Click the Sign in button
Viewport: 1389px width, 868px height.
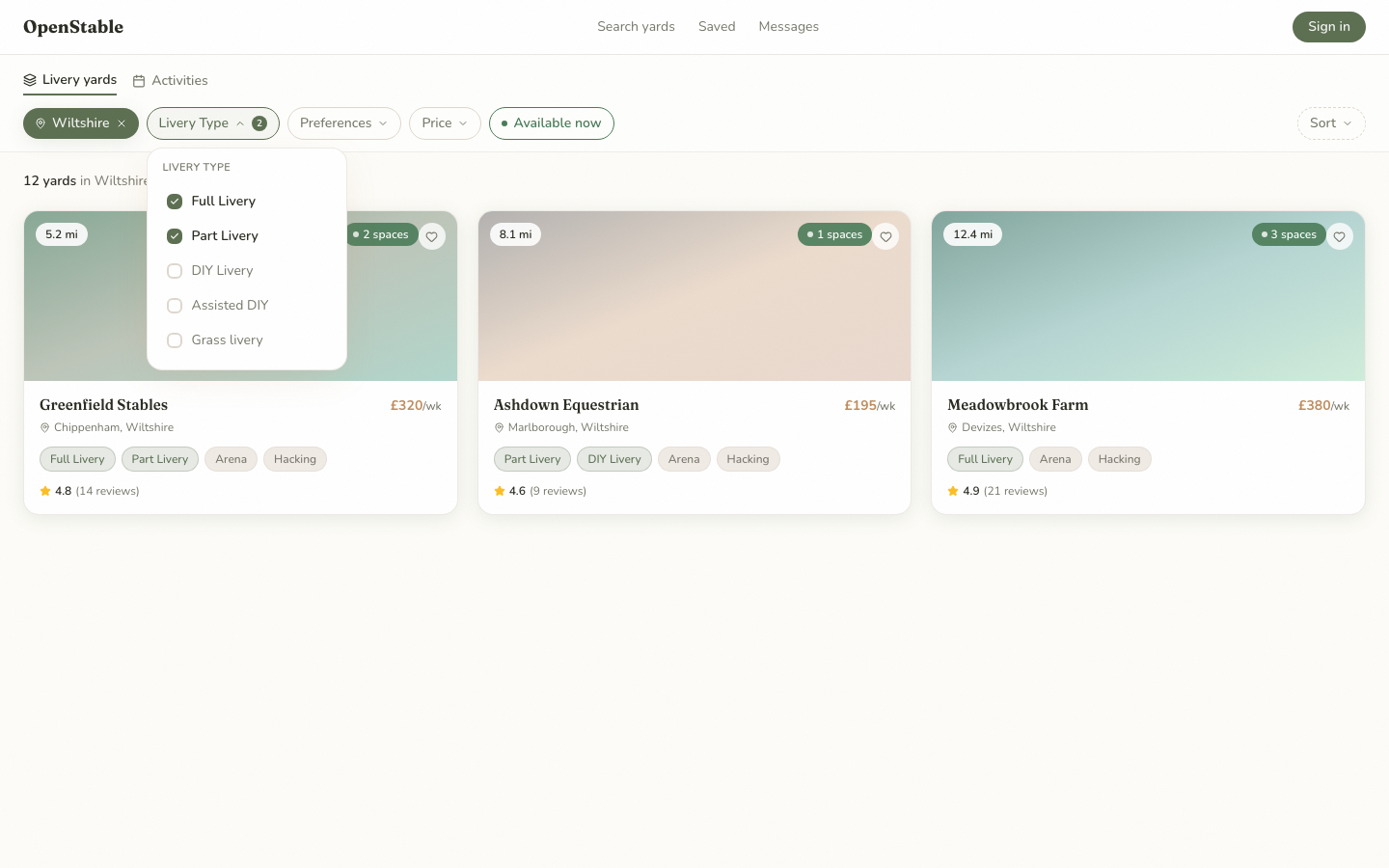1329,27
